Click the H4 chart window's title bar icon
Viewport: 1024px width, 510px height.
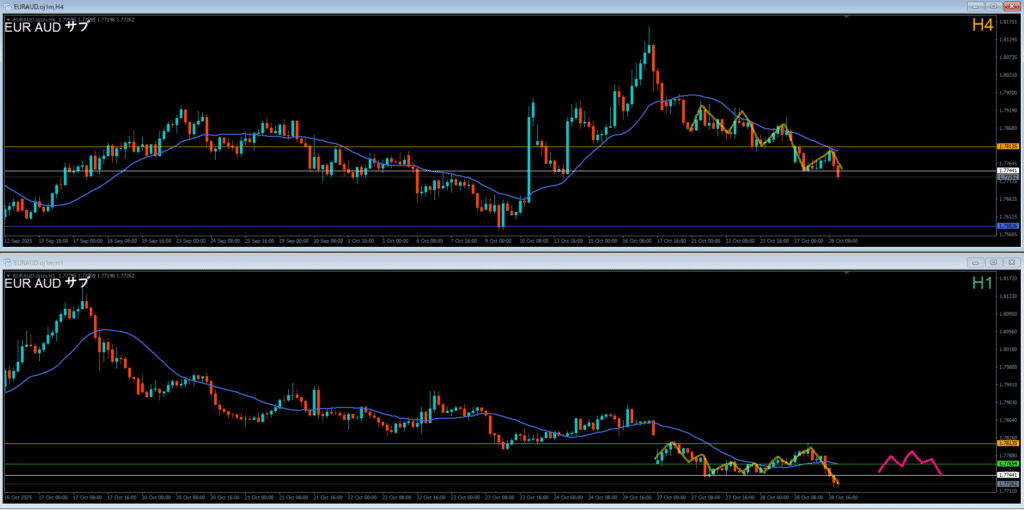pos(7,6)
